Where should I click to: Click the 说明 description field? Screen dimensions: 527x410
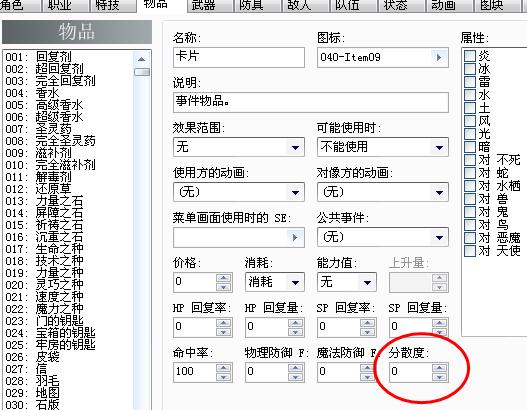pos(311,102)
